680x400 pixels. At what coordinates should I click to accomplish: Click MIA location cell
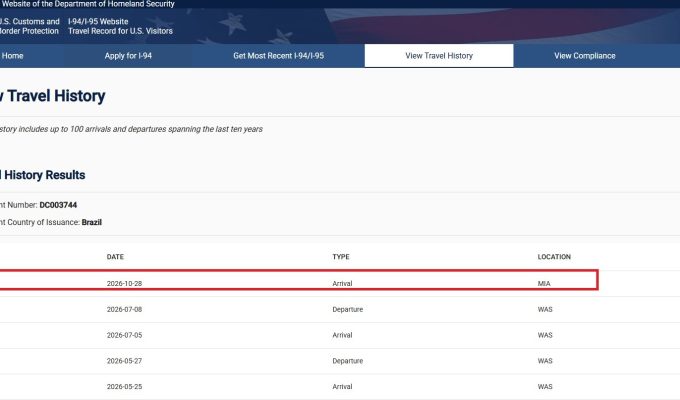tap(544, 283)
